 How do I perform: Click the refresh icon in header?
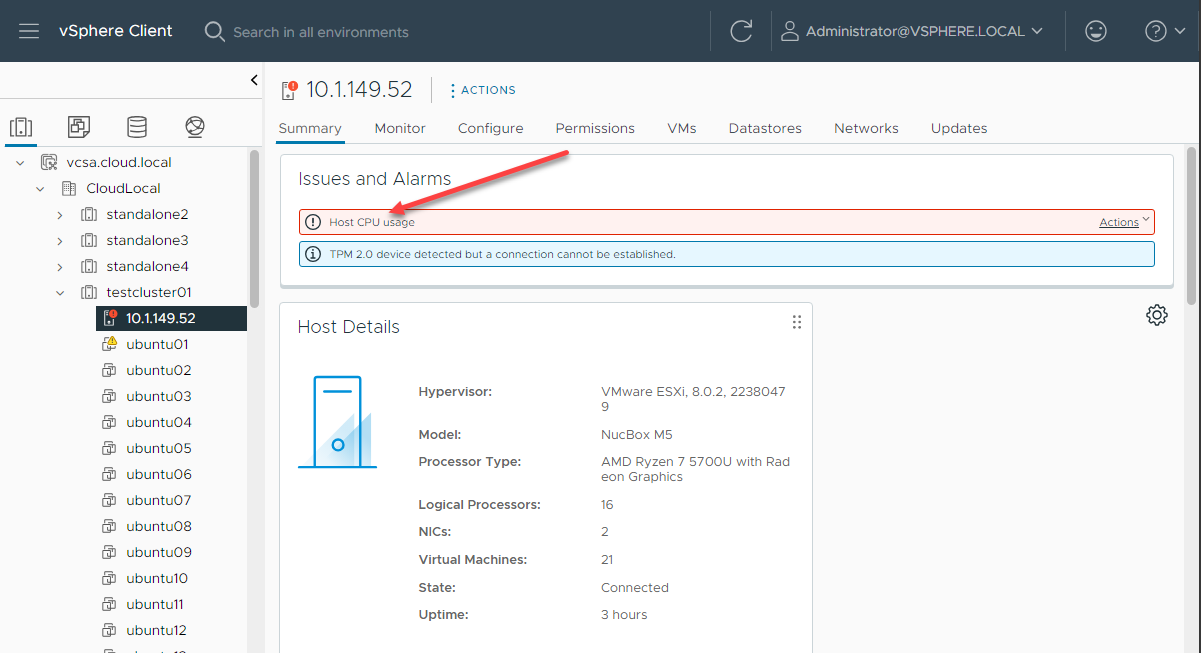click(x=741, y=31)
